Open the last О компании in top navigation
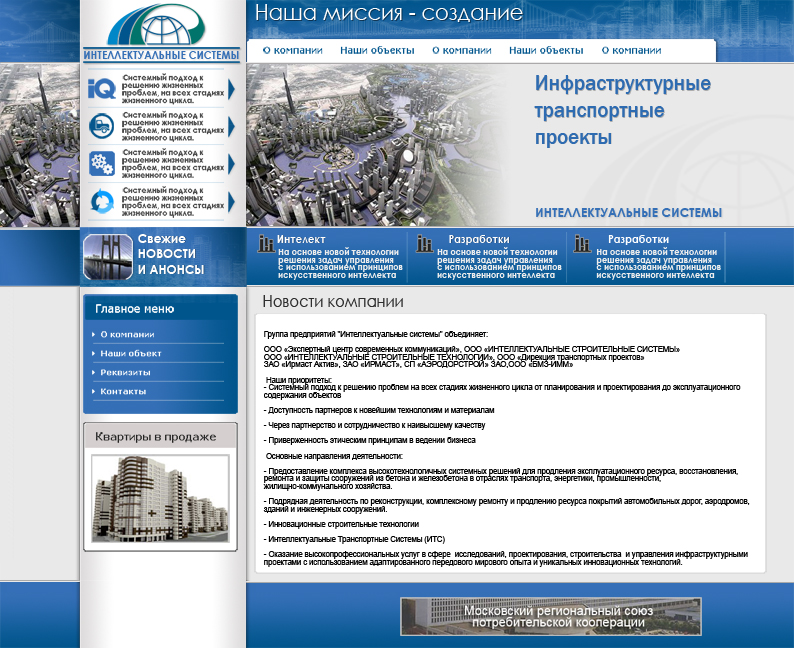Screen dimensions: 794x648 pyautogui.click(x=631, y=50)
